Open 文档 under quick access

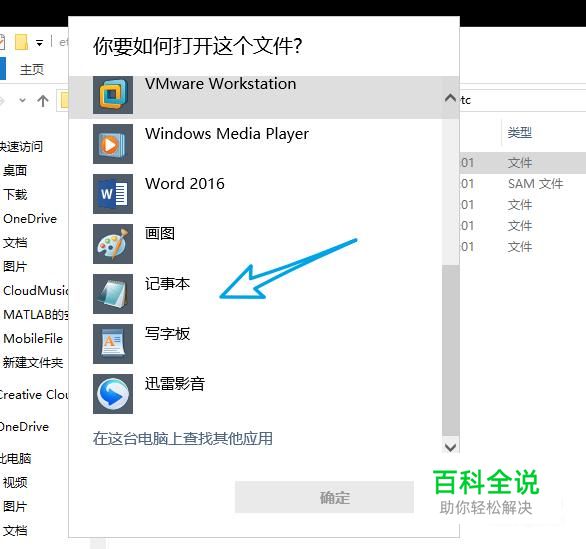pos(15,243)
